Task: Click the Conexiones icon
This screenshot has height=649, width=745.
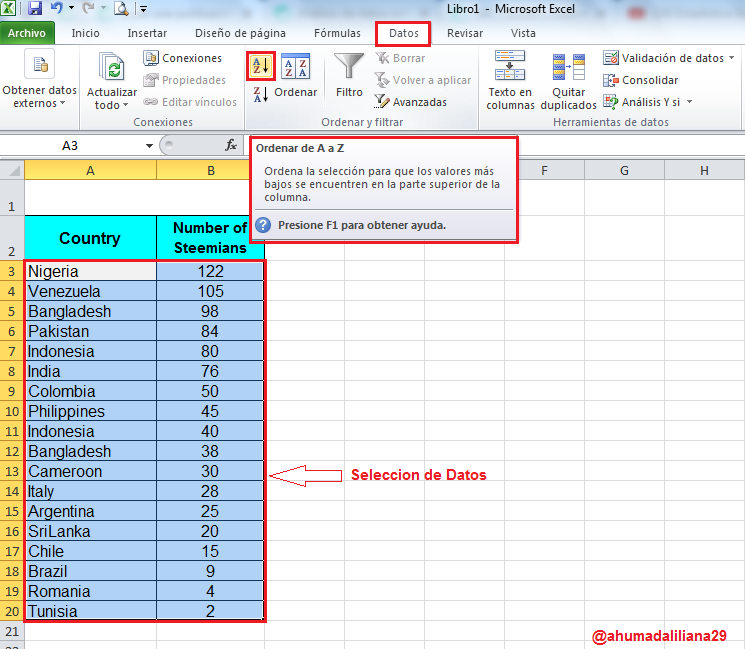Action: pyautogui.click(x=151, y=58)
